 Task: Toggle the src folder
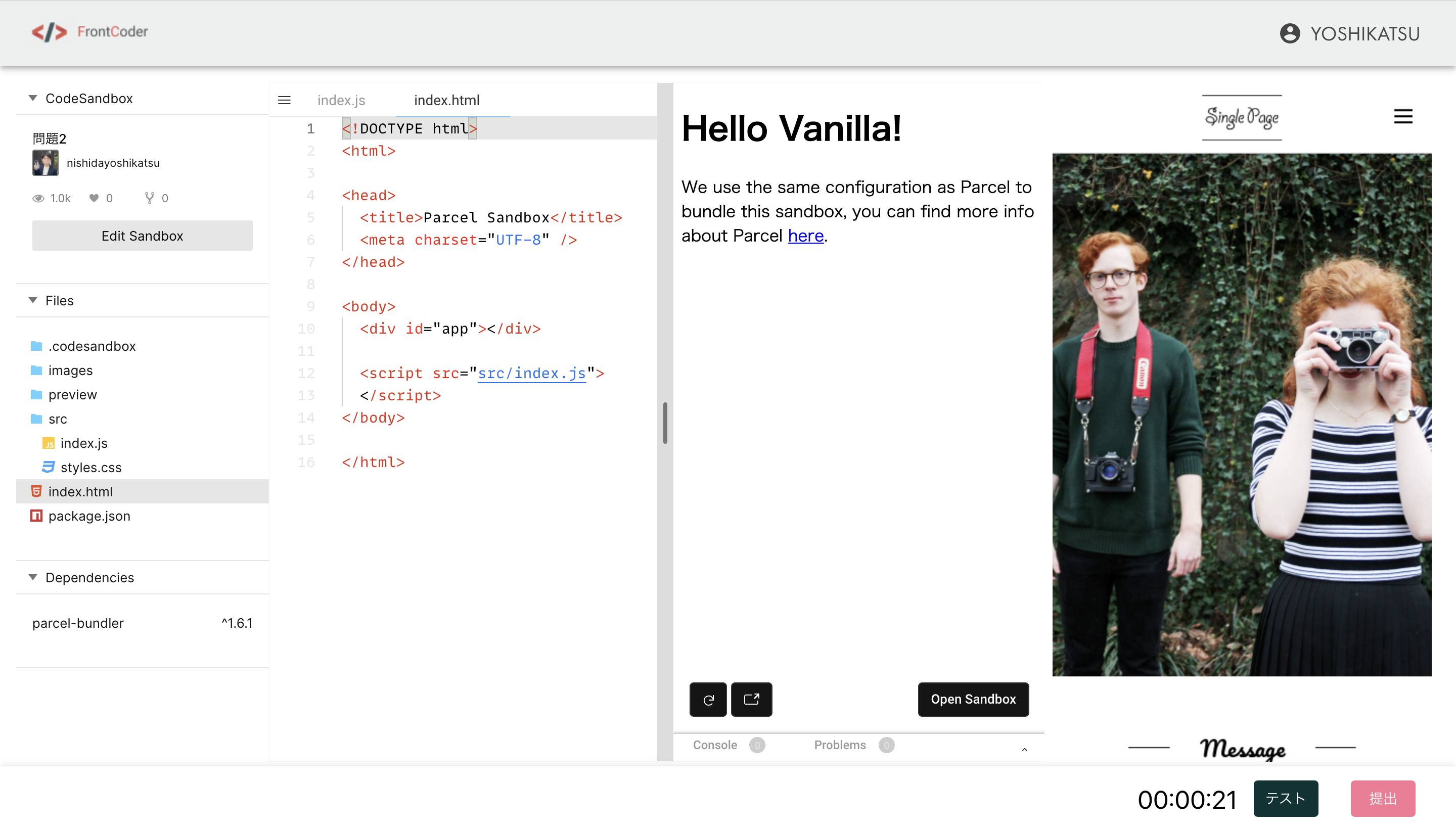(142, 419)
